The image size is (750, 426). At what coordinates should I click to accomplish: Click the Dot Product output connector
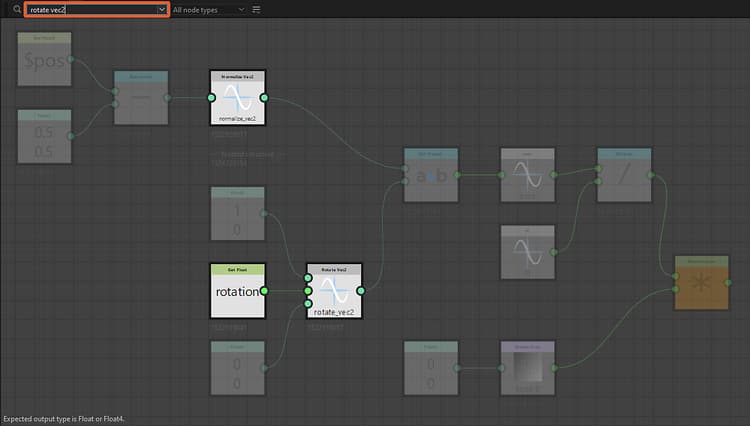457,175
